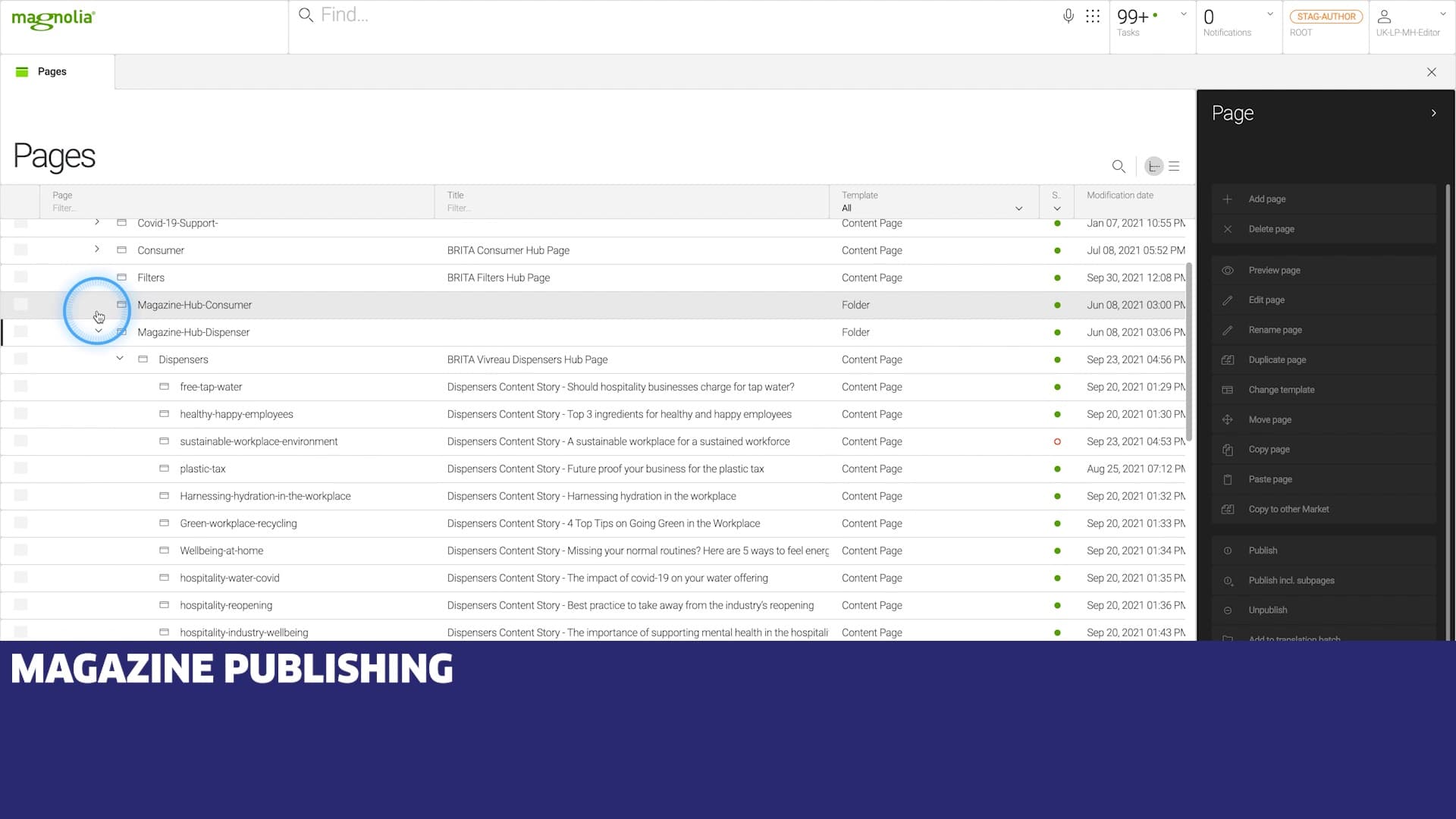
Task: Activate voice search microphone icon
Action: (x=1068, y=16)
